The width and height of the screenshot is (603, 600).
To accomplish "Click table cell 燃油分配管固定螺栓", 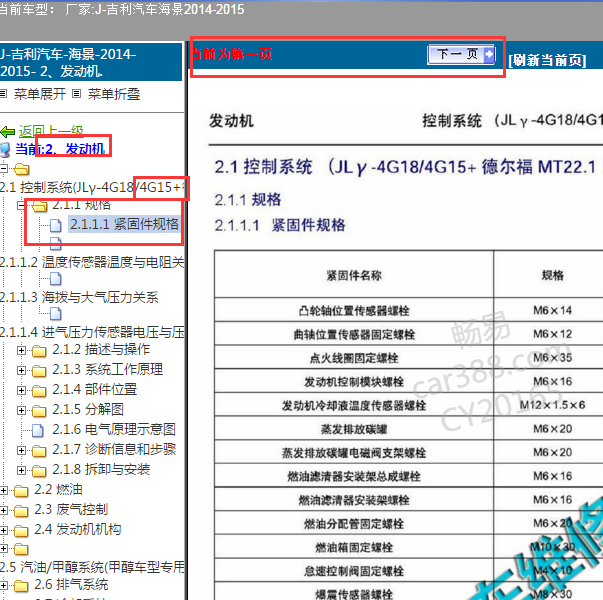I will [354, 523].
